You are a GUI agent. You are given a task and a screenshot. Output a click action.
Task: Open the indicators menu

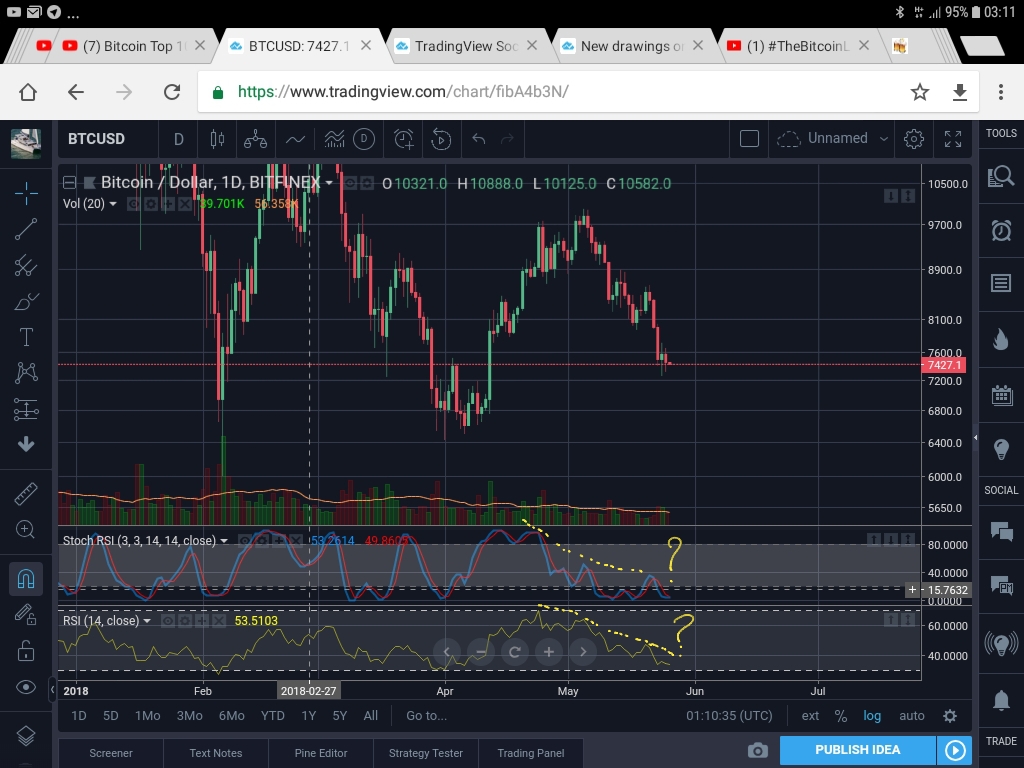point(334,138)
